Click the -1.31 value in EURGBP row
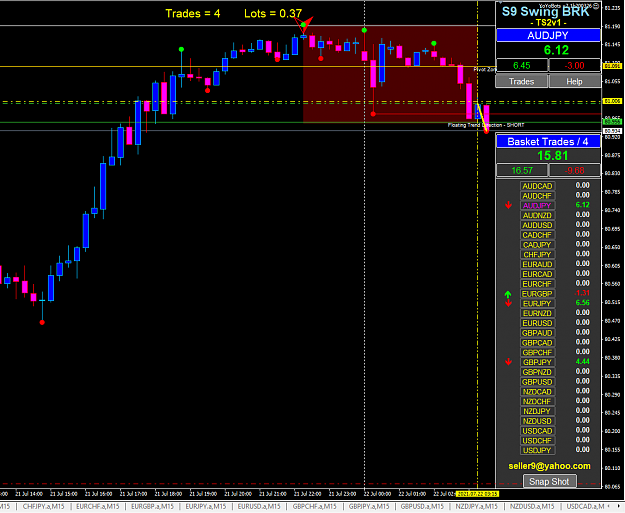Screen dimensions: 625x513 [x=582, y=293]
